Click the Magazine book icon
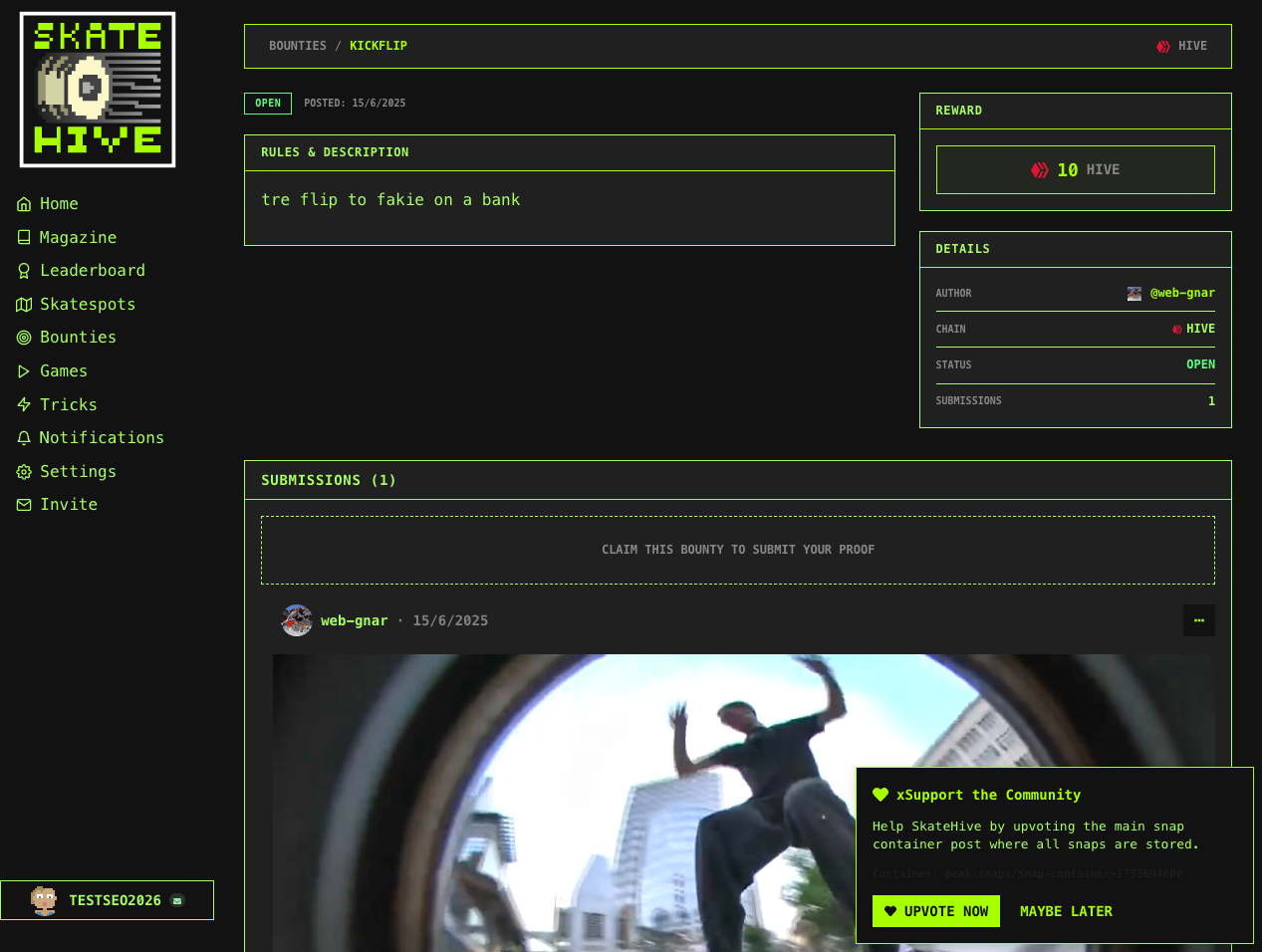This screenshot has height=952, width=1262. click(24, 237)
